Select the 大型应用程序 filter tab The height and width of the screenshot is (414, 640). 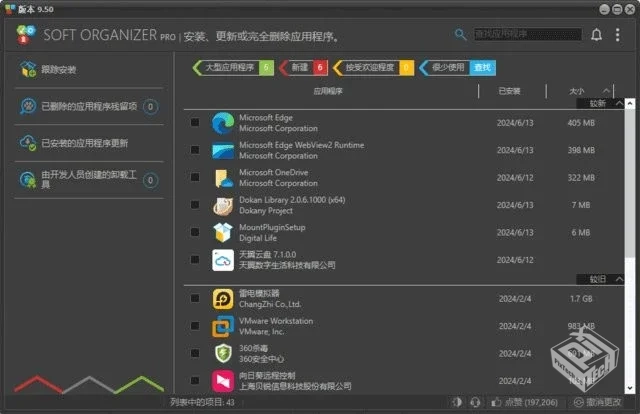(x=233, y=67)
